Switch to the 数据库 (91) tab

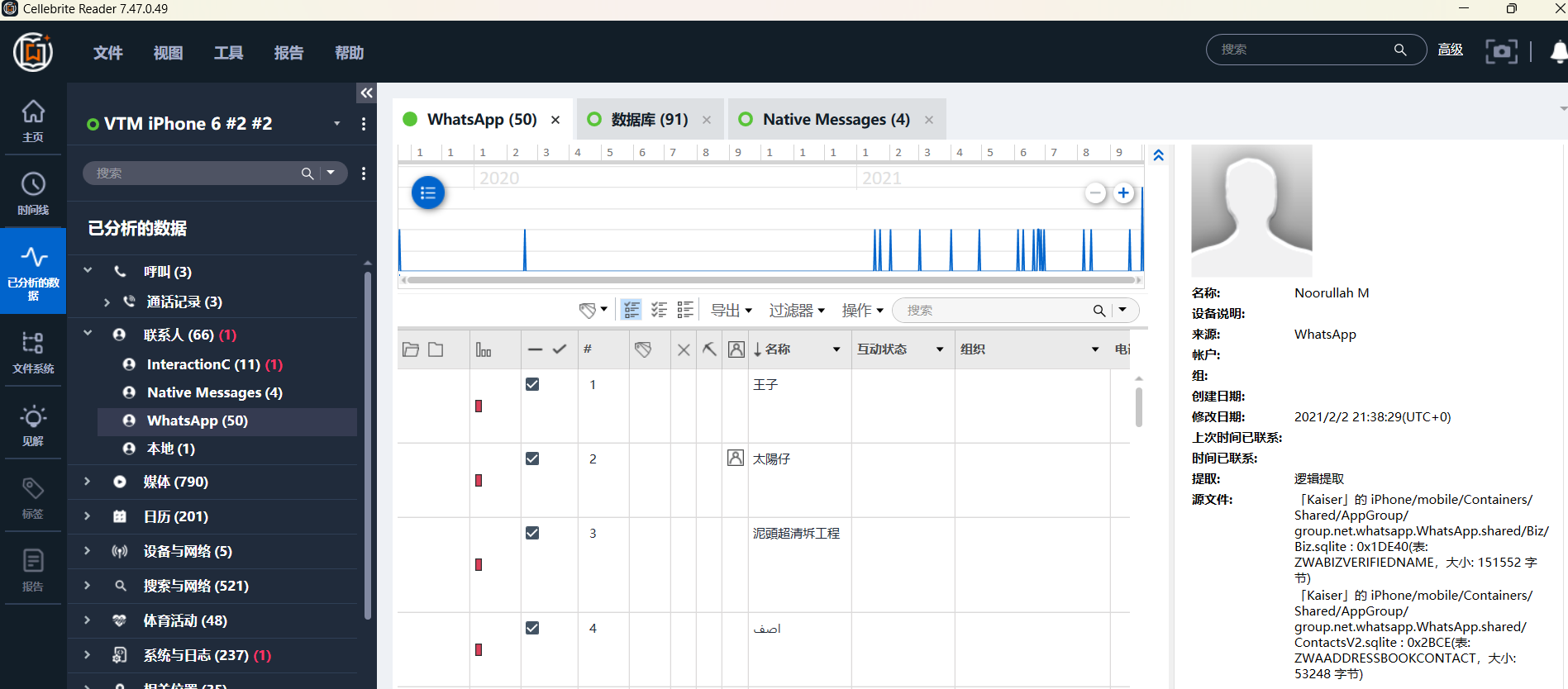[x=650, y=120]
